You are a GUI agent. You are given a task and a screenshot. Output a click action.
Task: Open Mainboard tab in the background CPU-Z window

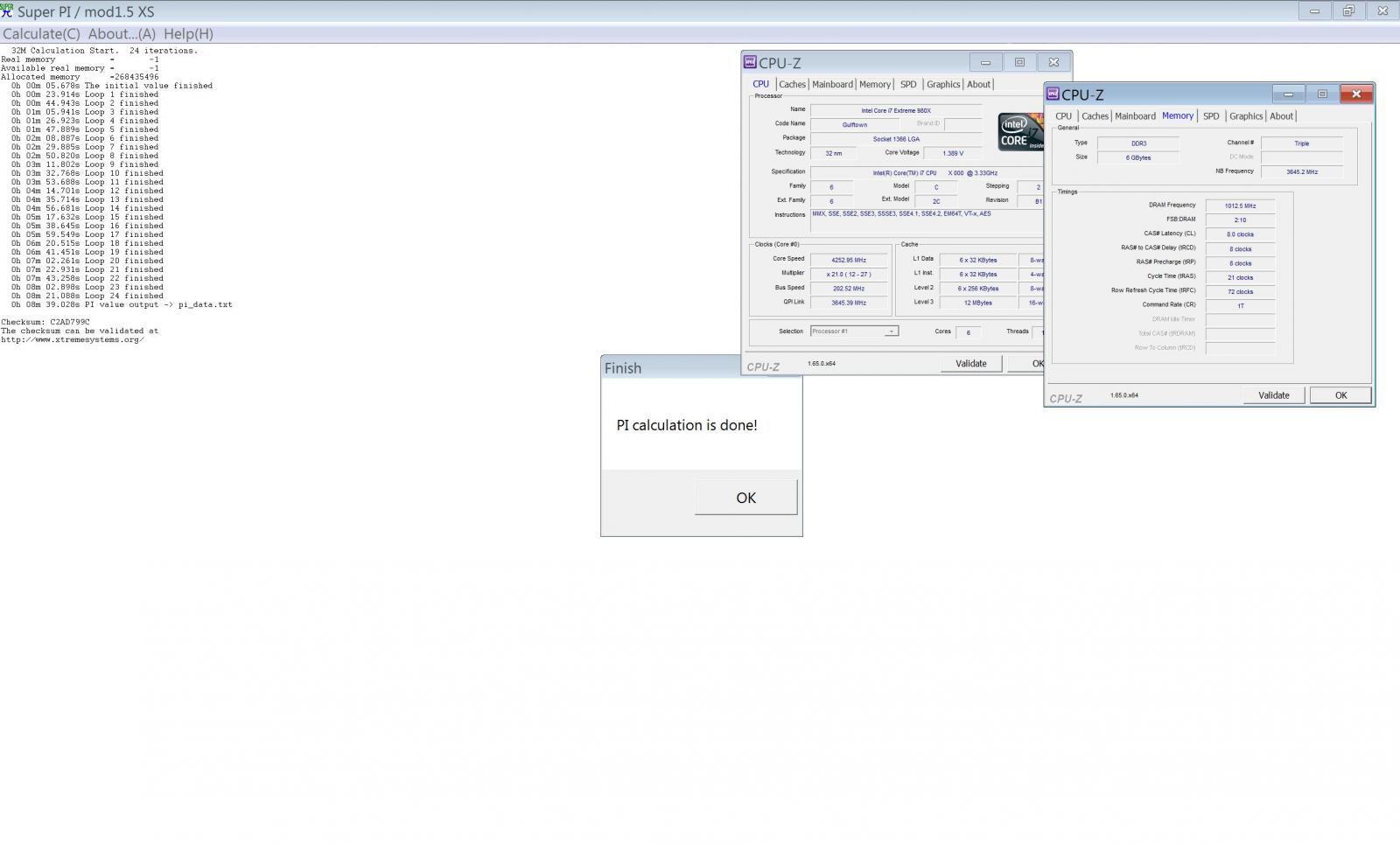832,84
